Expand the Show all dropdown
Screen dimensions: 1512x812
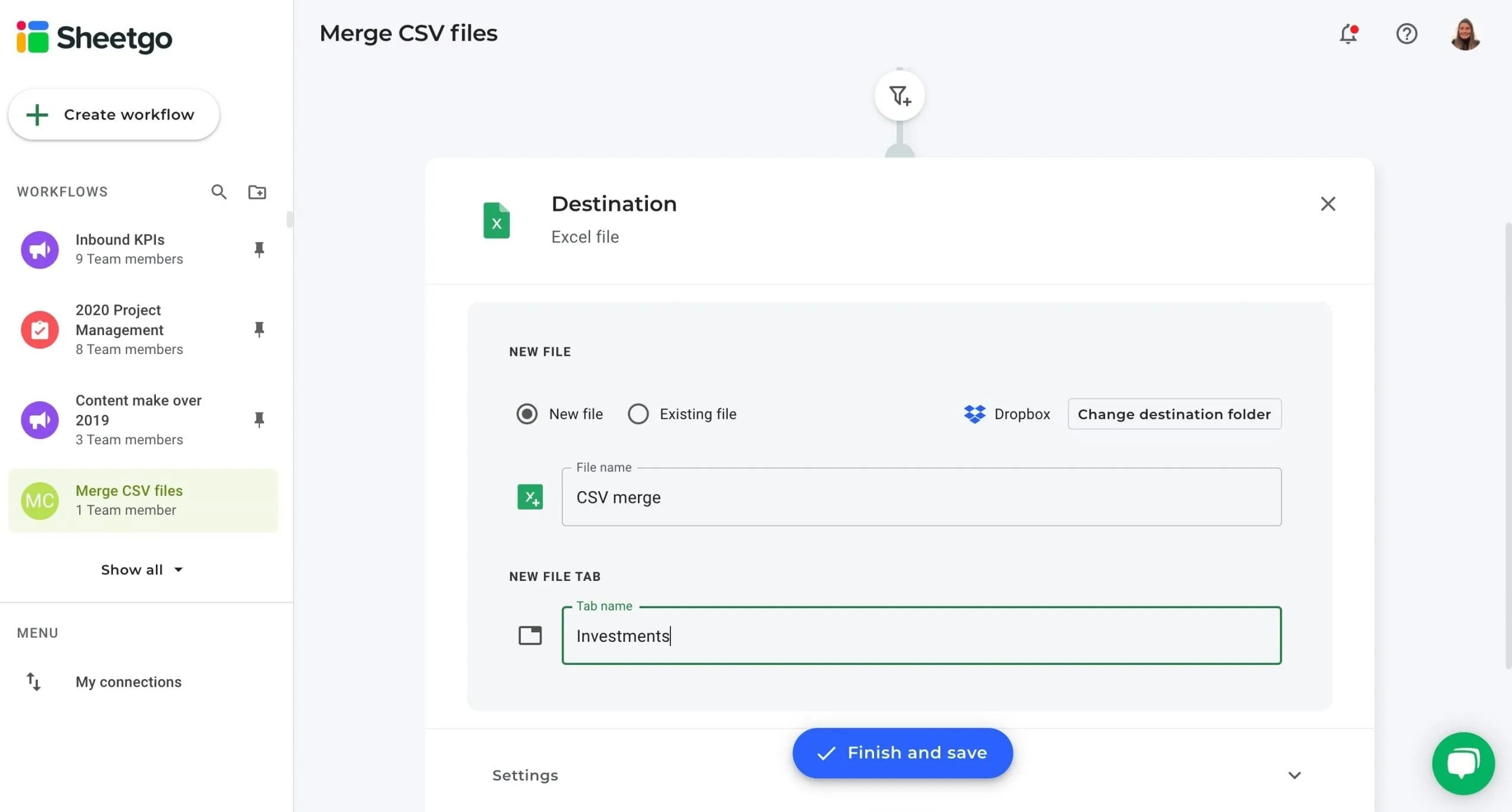[x=142, y=569]
